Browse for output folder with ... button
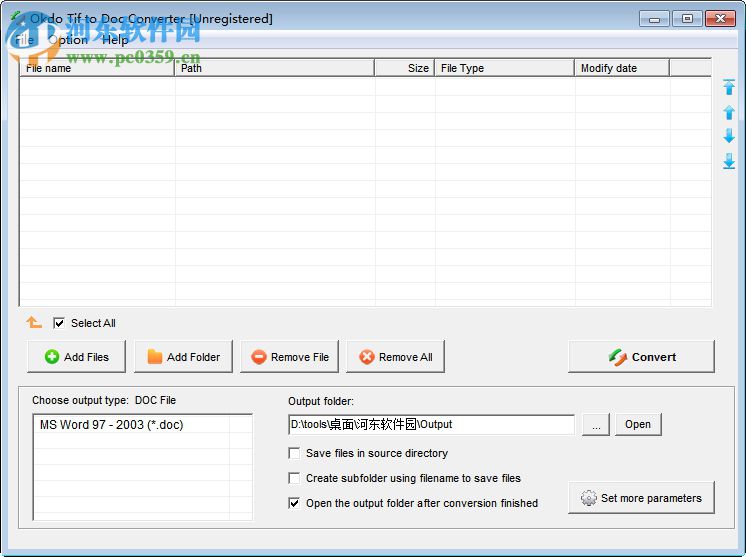The image size is (746, 557). (x=596, y=424)
